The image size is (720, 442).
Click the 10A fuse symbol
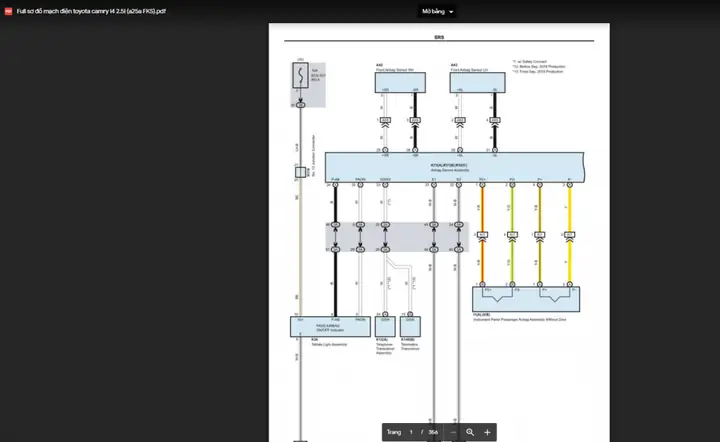[x=301, y=75]
